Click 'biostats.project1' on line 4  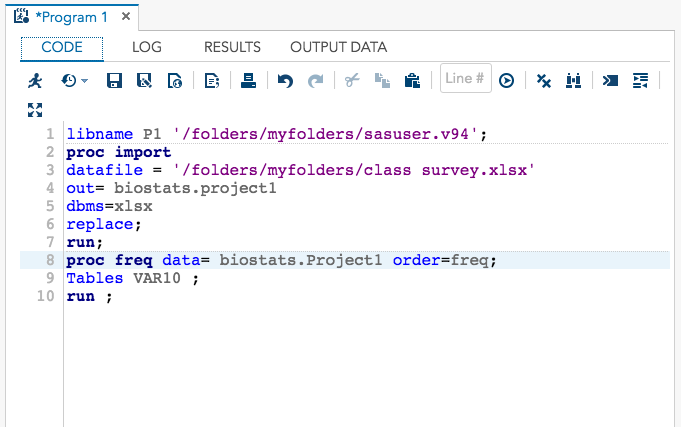coord(195,188)
